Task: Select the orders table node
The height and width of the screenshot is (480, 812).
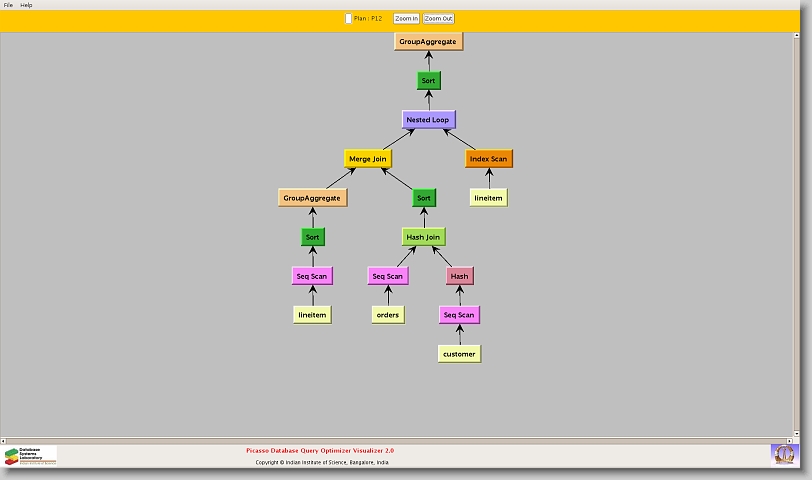Action: pyautogui.click(x=387, y=314)
